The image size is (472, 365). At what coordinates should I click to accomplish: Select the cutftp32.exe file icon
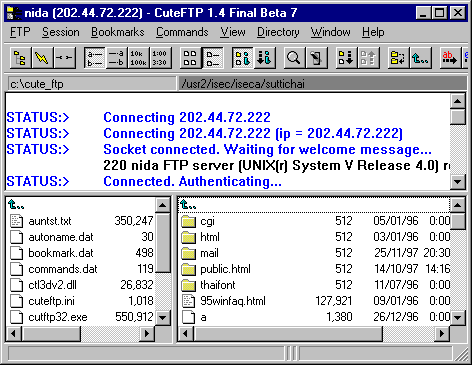[16, 317]
